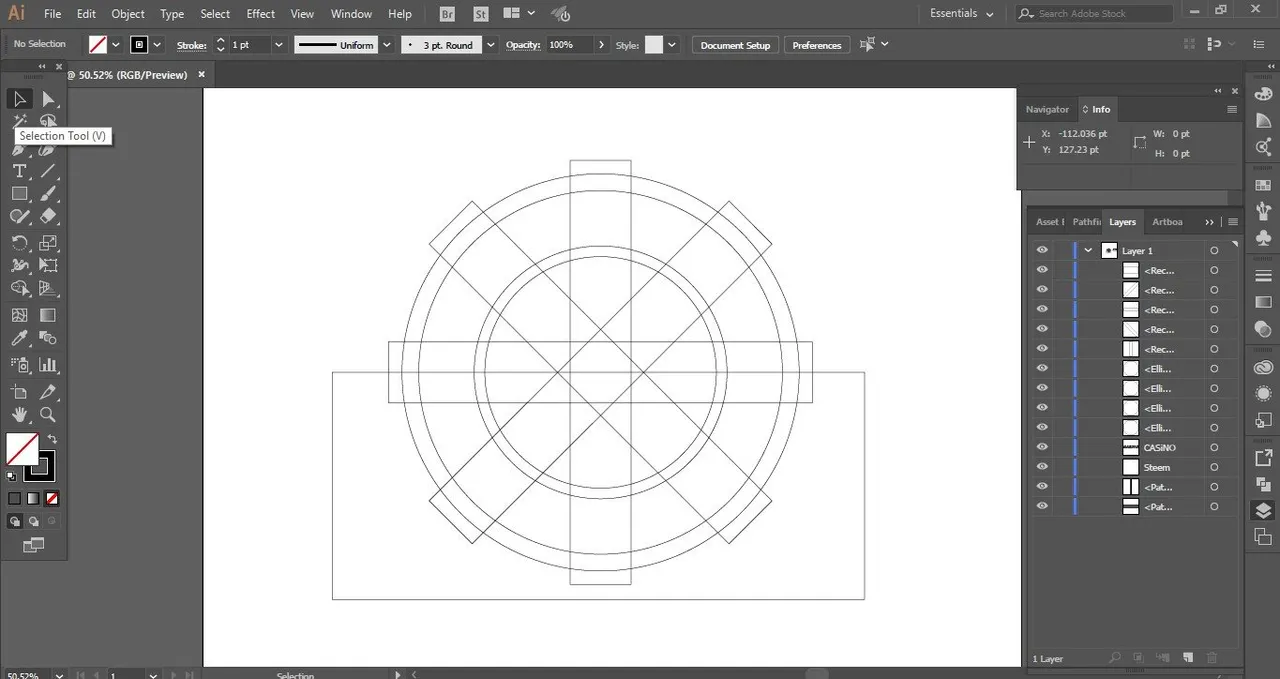Open Adobe Stock via St icon
The image size is (1280, 679).
tap(481, 14)
